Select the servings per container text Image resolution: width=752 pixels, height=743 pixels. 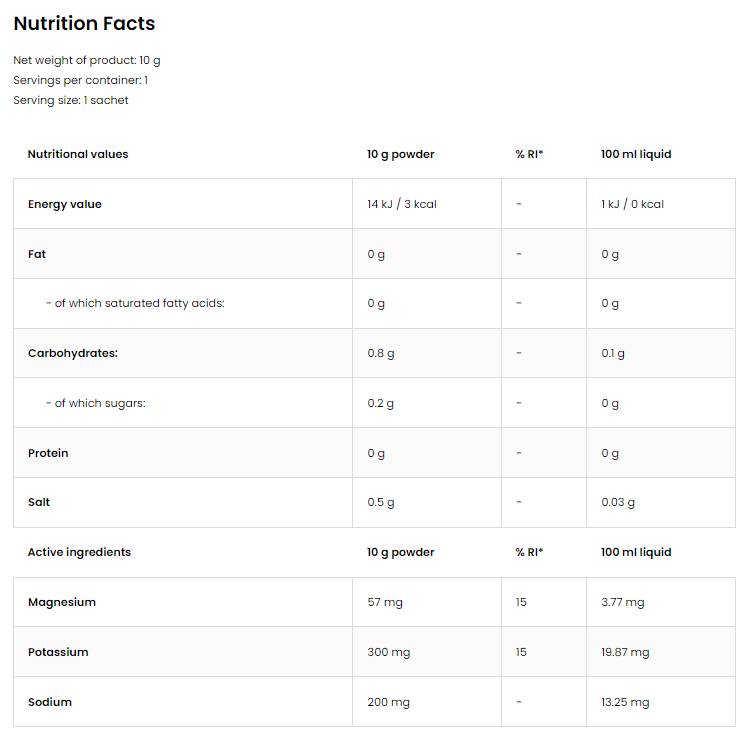pos(80,80)
